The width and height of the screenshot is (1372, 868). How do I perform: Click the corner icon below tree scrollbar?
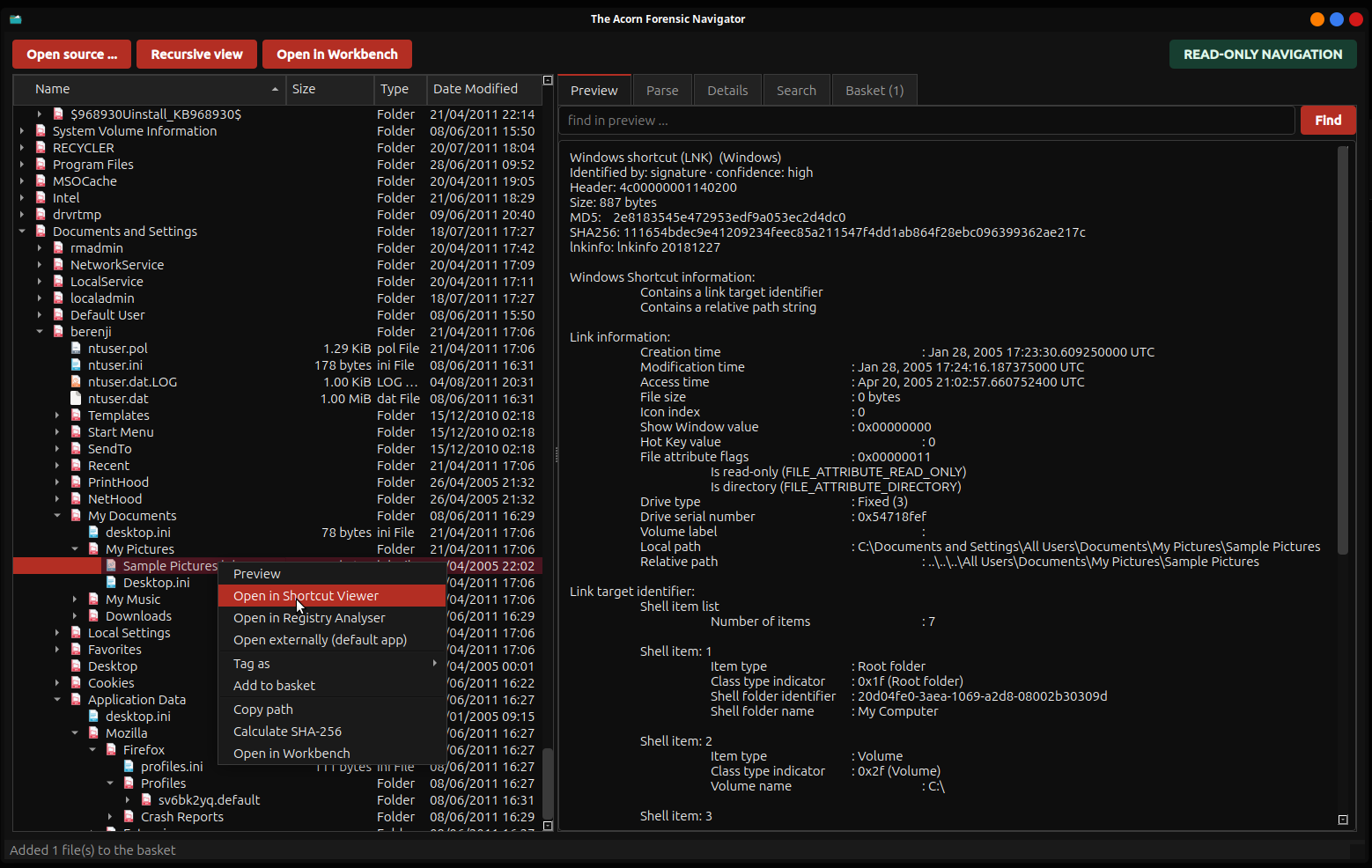pyautogui.click(x=548, y=826)
